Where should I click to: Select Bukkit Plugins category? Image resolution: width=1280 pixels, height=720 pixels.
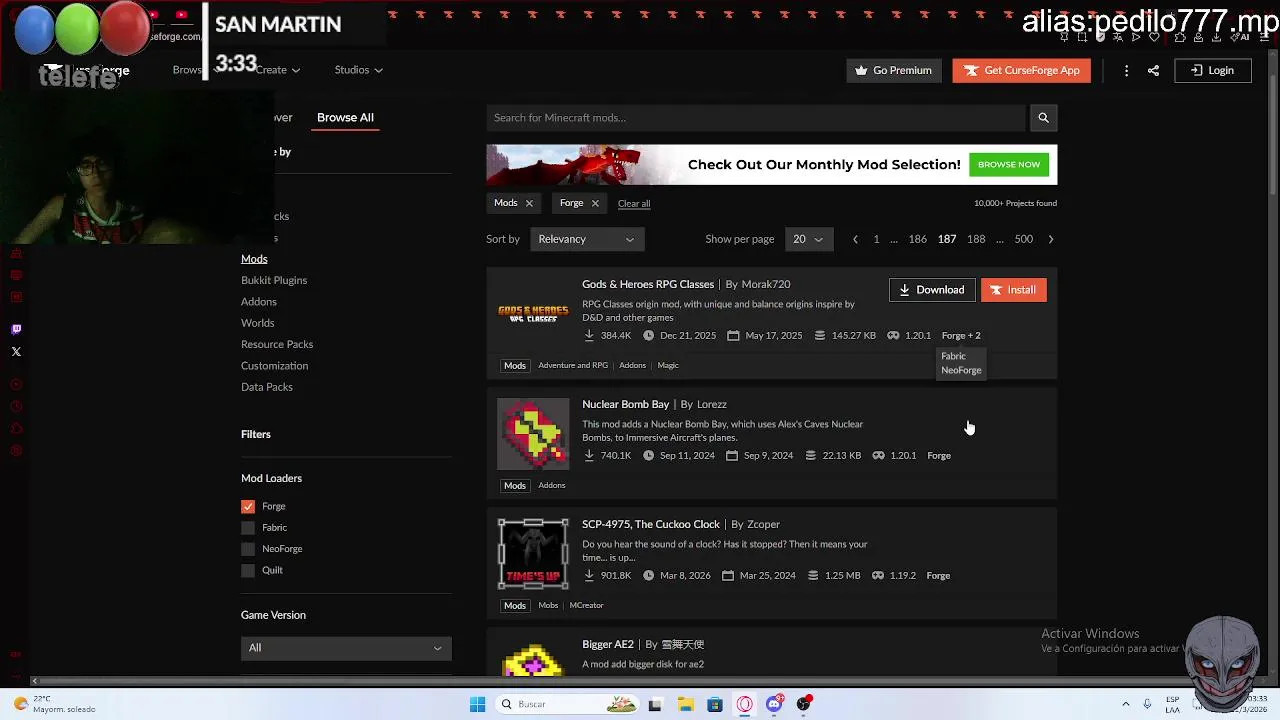[x=274, y=280]
